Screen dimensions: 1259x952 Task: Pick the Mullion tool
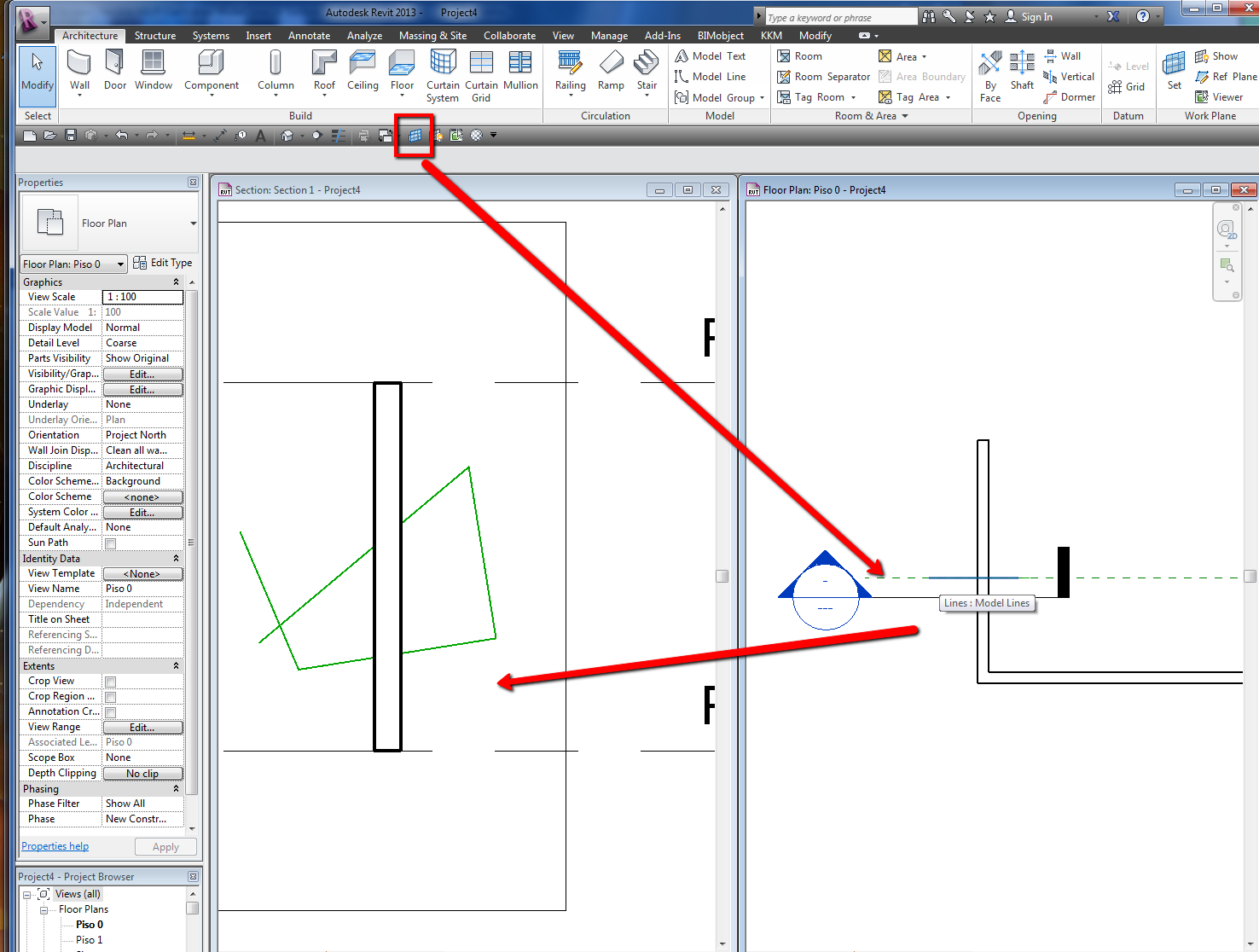click(520, 70)
